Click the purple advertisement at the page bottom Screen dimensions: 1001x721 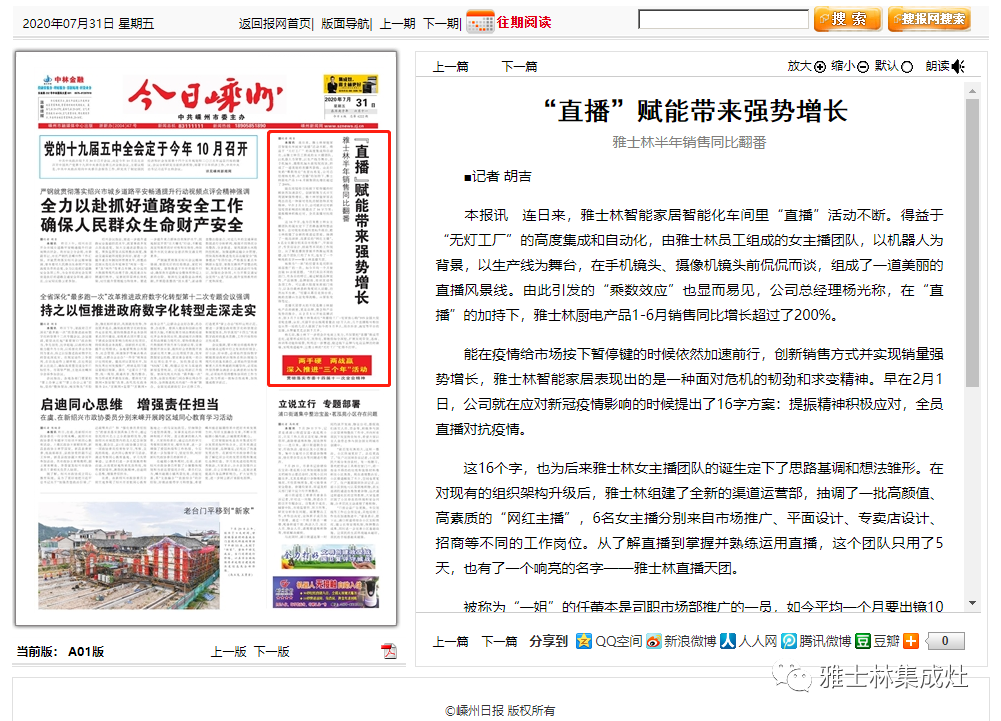pos(326,592)
